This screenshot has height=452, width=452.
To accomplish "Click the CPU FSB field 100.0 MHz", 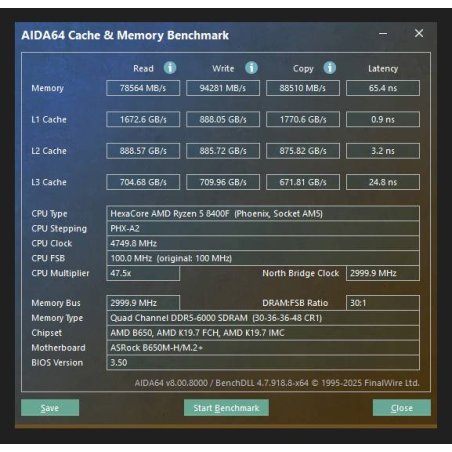I will click(x=263, y=258).
